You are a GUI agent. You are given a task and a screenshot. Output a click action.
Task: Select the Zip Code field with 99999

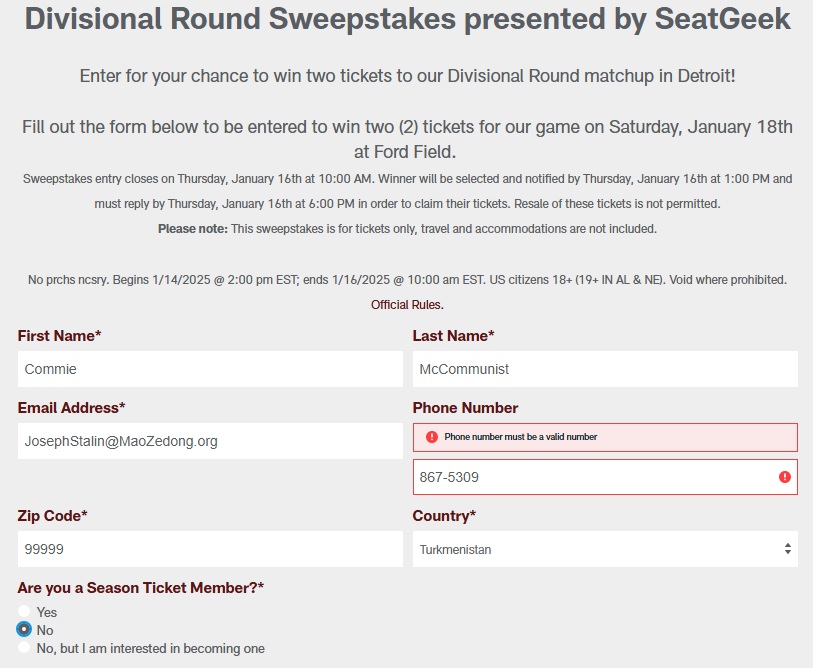(x=210, y=549)
